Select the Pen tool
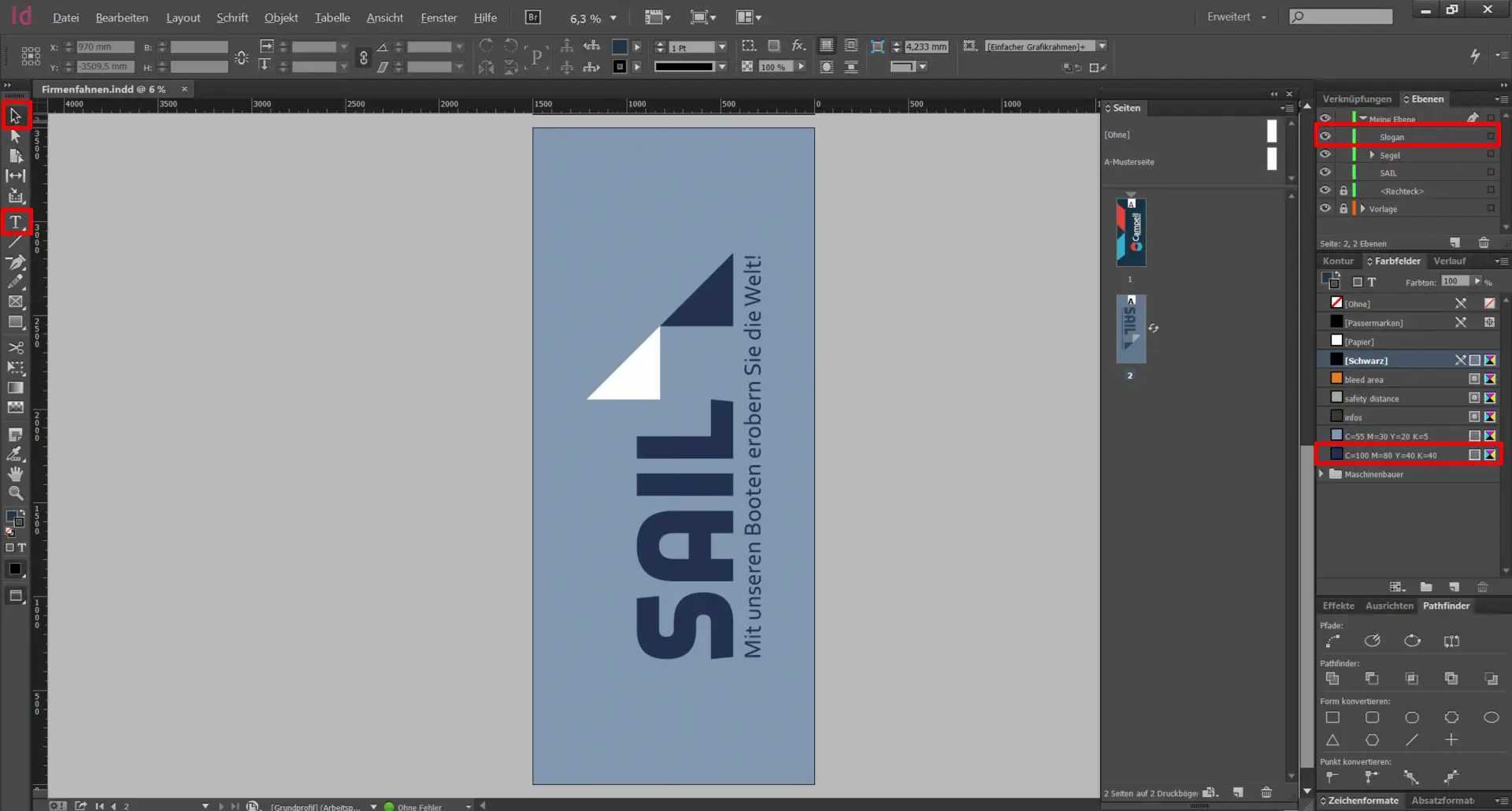The height and width of the screenshot is (811, 1512). click(x=15, y=262)
